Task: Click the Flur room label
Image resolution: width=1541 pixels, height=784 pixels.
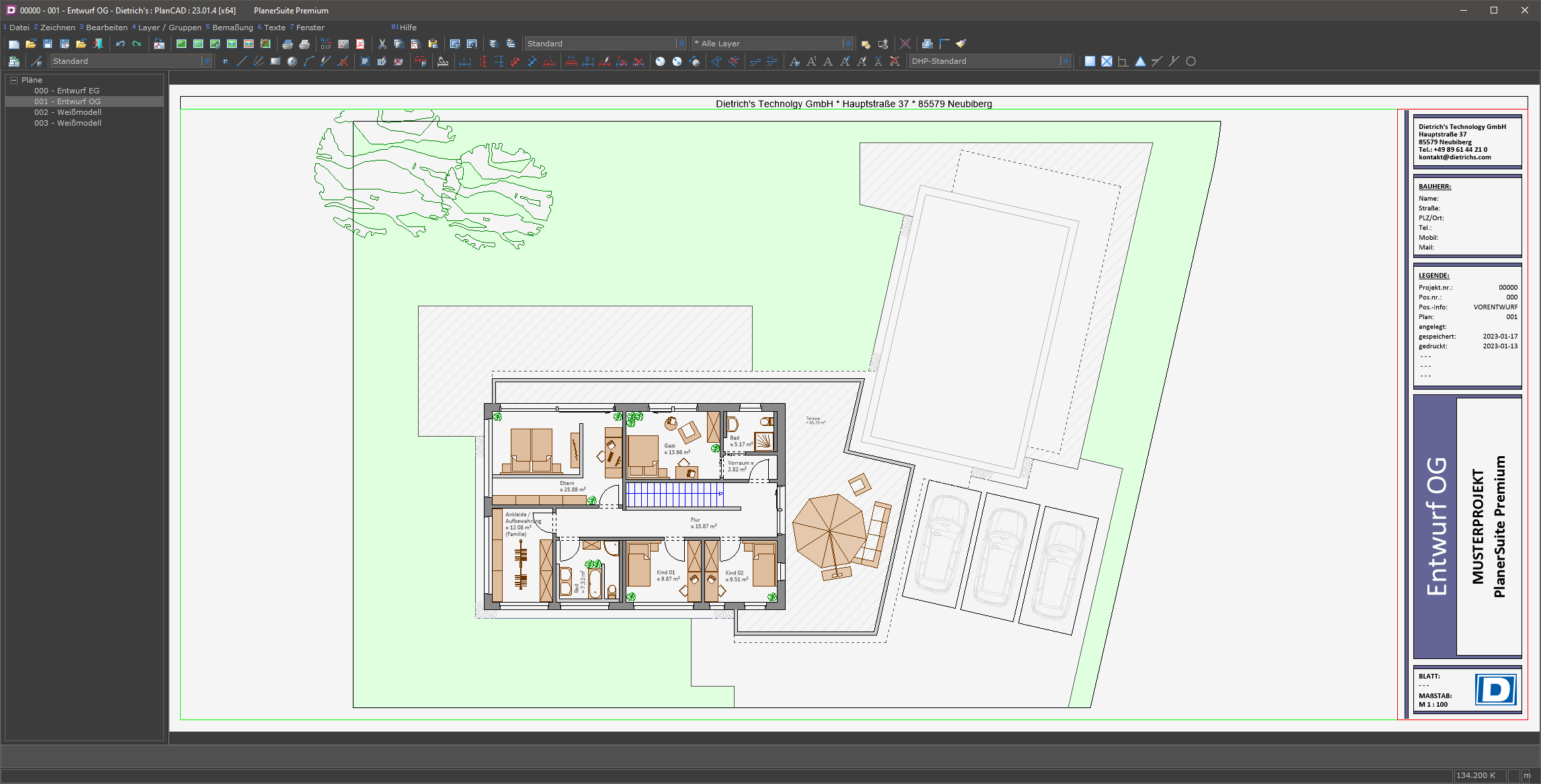Action: 704,523
